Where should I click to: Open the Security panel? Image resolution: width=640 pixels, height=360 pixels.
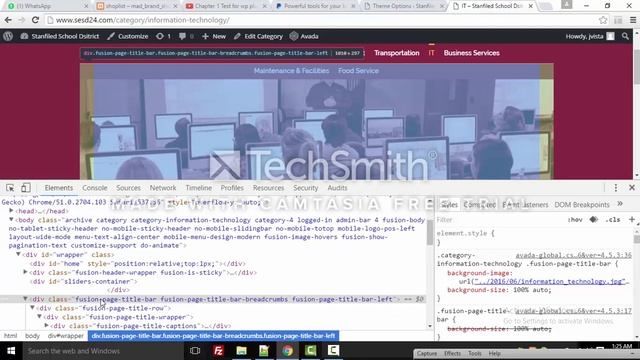305,188
